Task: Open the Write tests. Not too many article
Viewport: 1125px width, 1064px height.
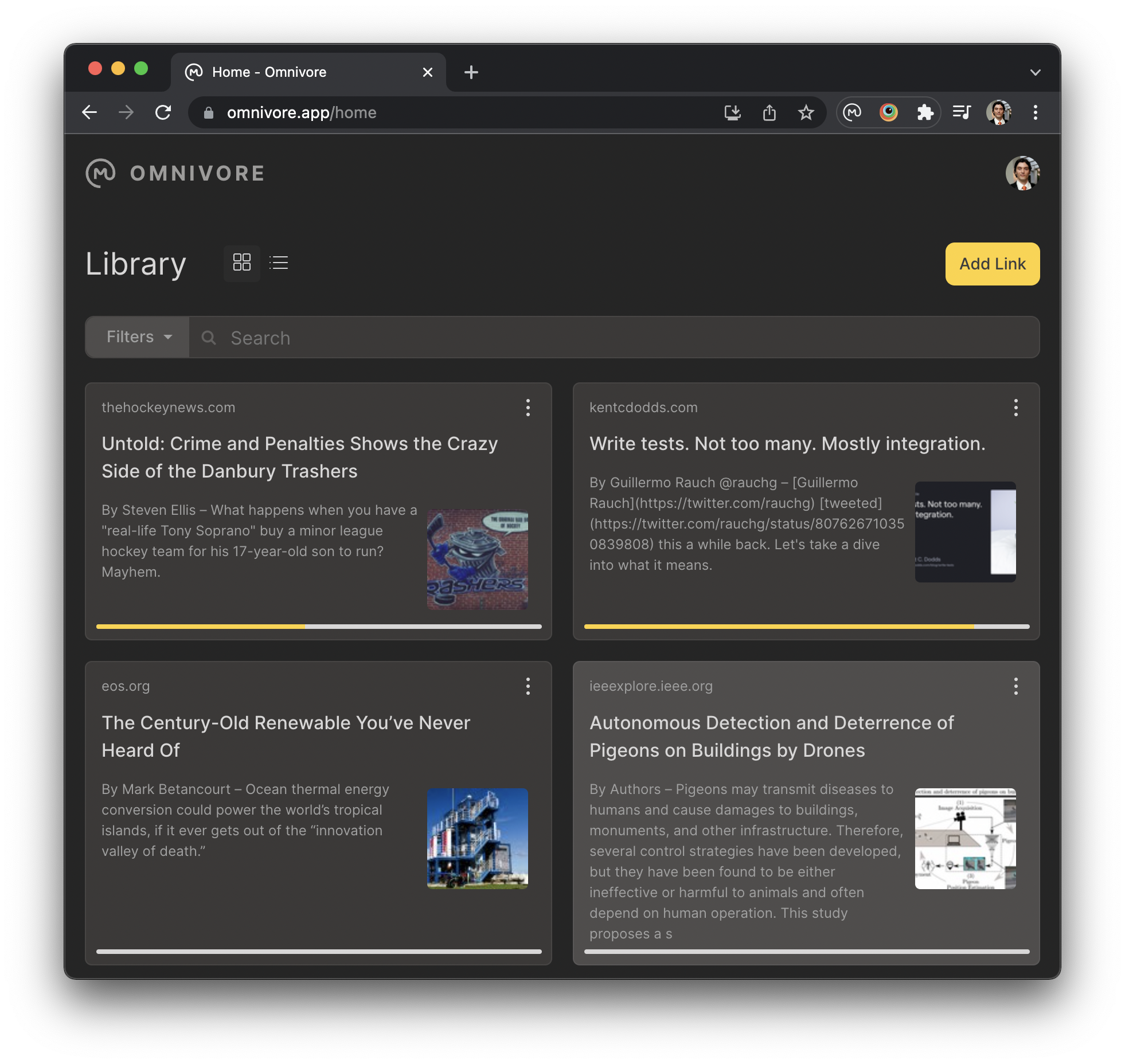Action: pyautogui.click(x=787, y=444)
